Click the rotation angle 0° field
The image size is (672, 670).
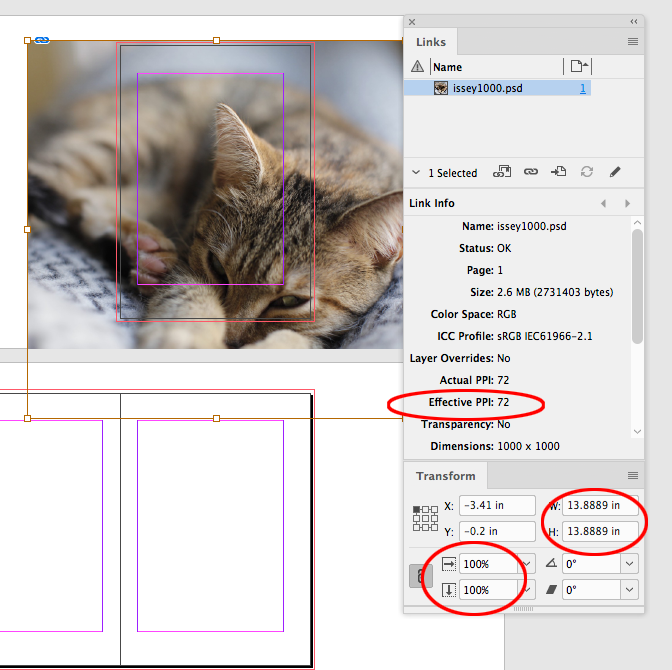(x=591, y=564)
